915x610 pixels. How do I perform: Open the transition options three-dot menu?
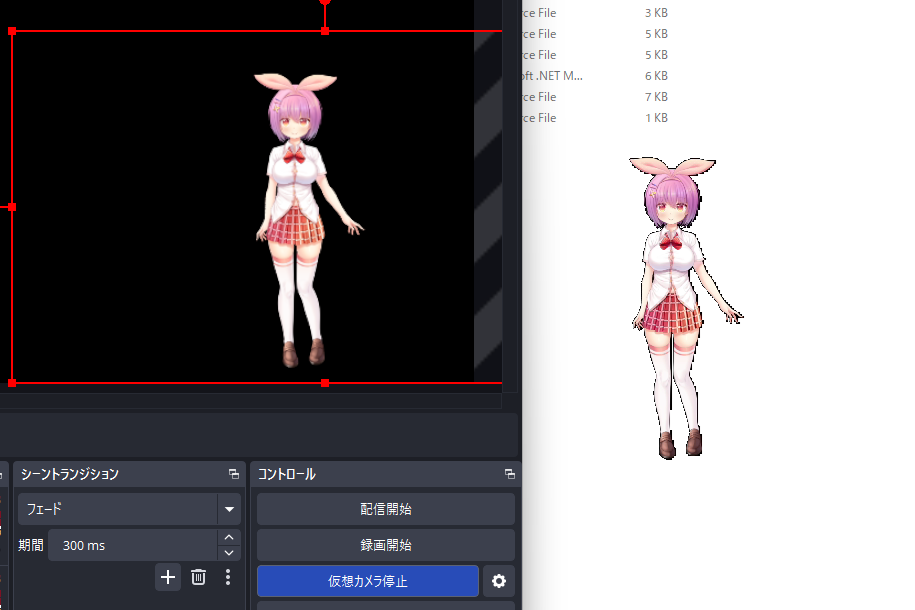(227, 577)
